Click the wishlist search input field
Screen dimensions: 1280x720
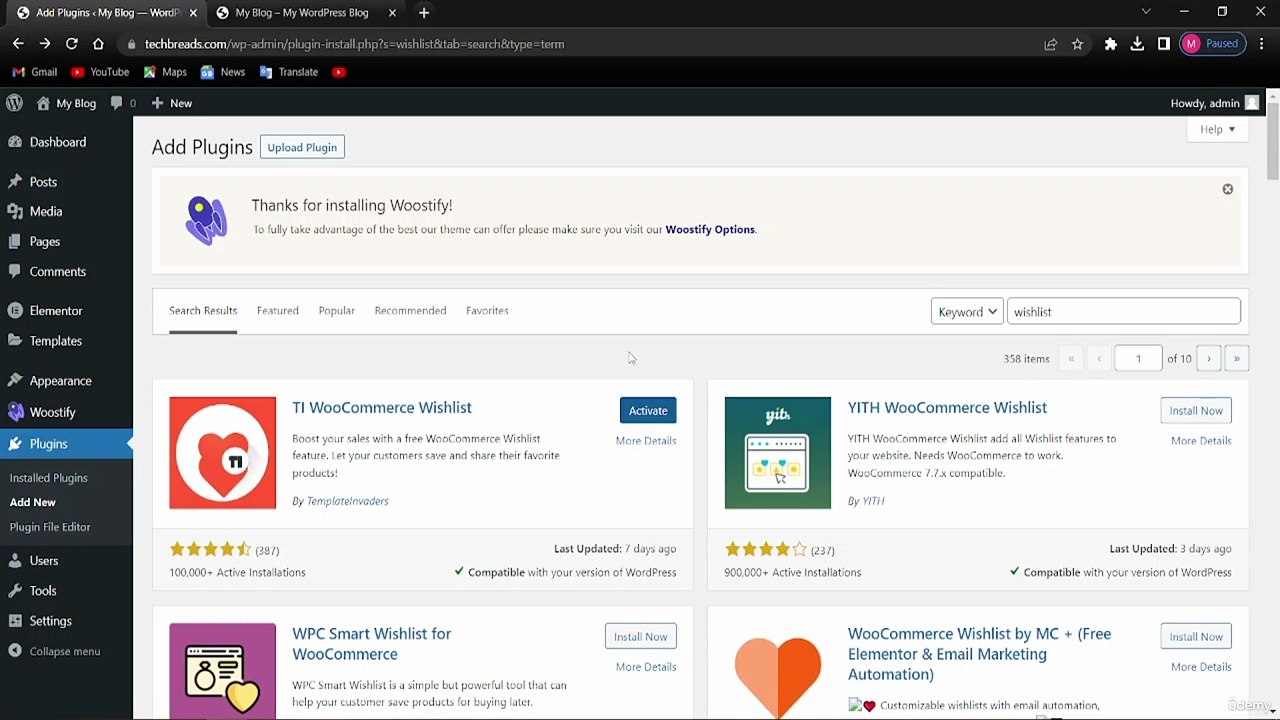pos(1123,312)
